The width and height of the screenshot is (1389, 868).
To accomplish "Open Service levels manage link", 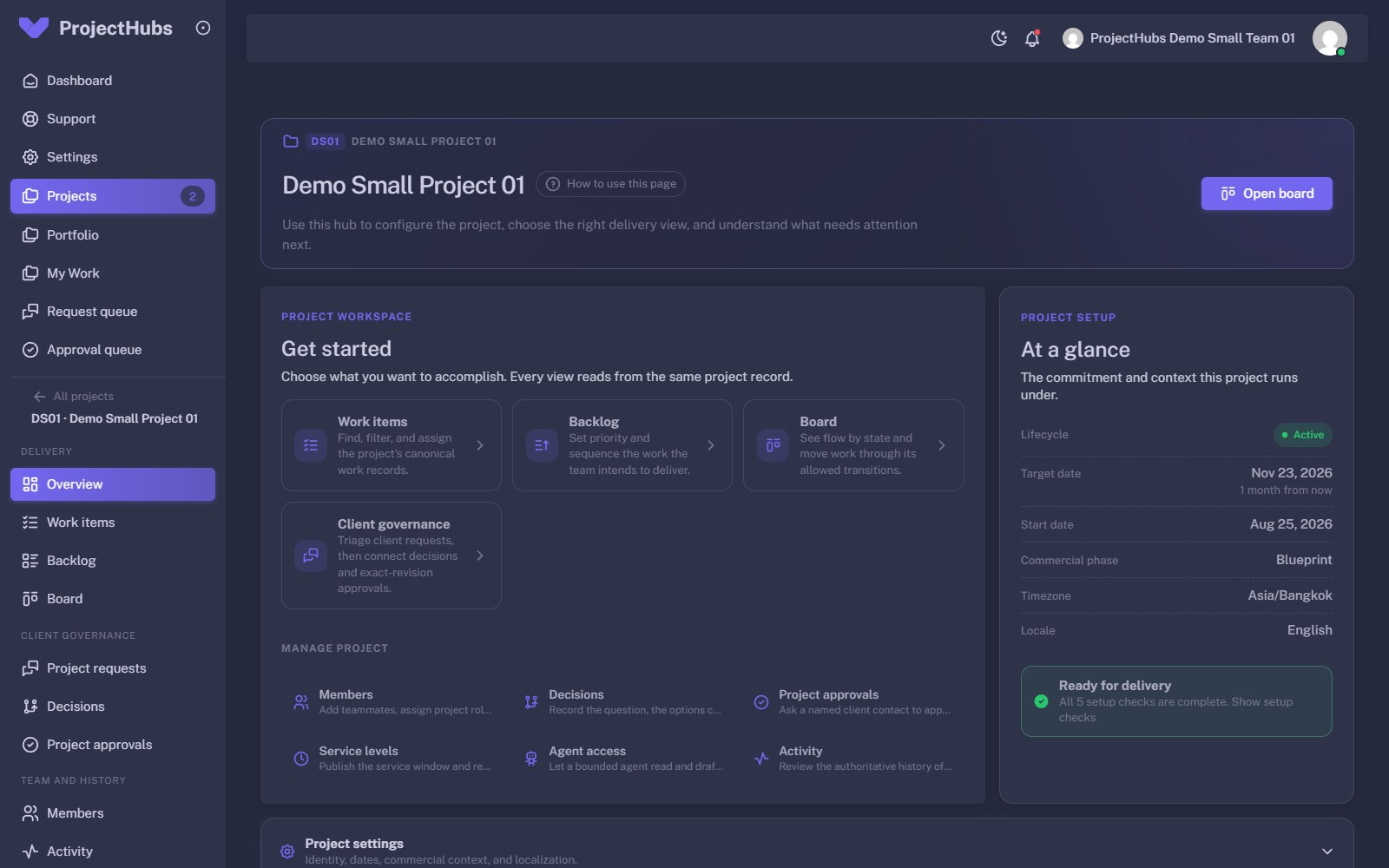I will pos(392,759).
